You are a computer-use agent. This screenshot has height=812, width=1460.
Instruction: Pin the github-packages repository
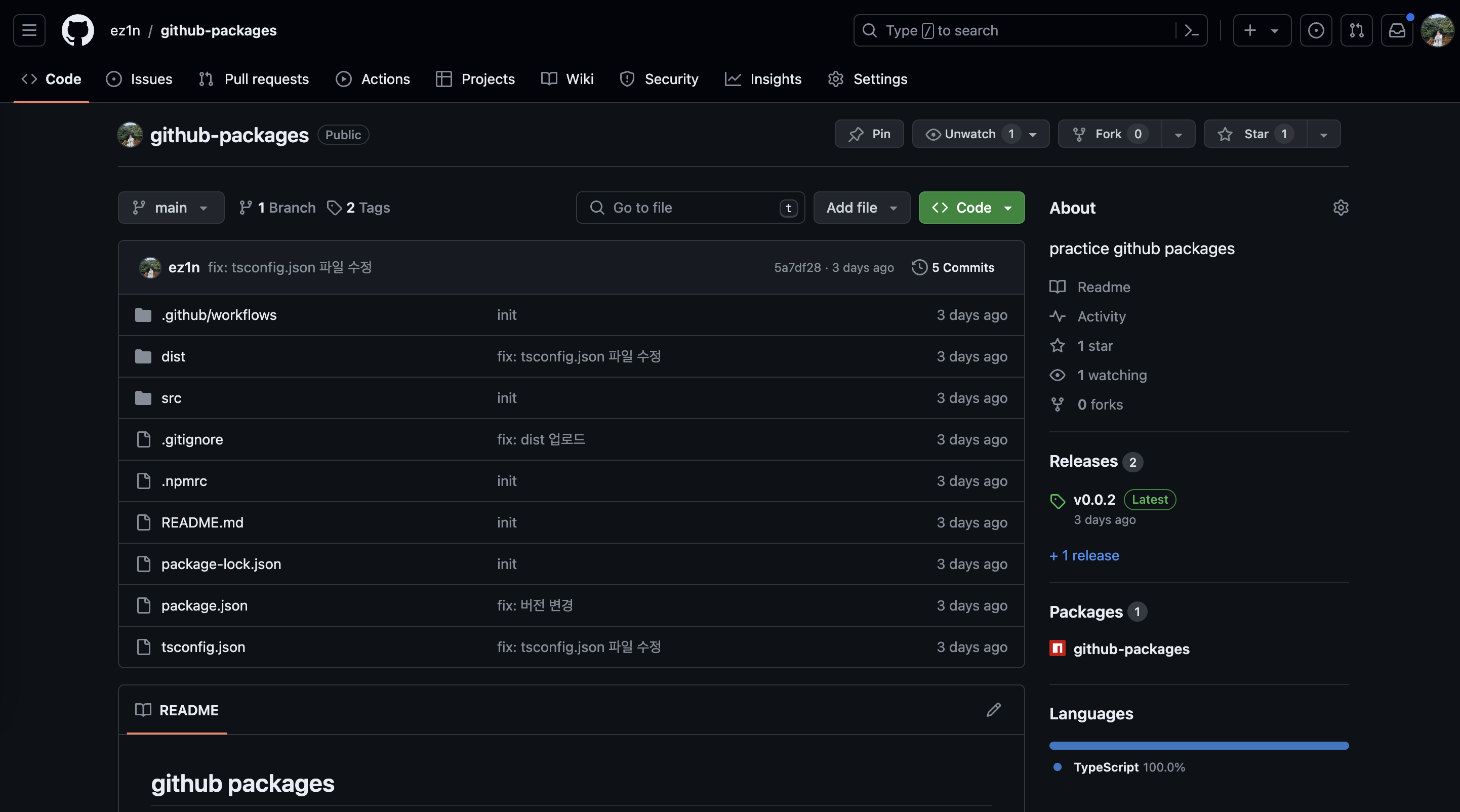869,134
